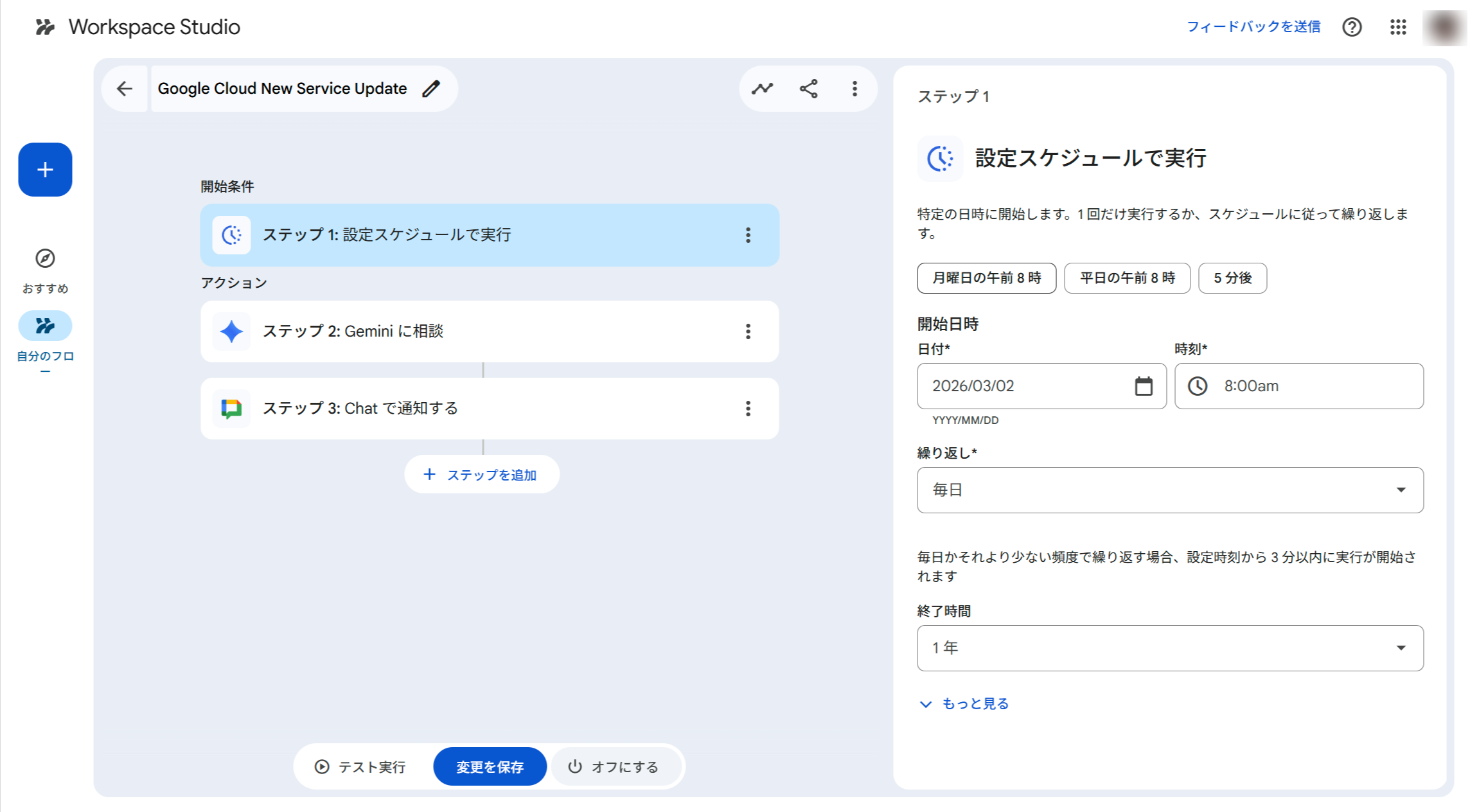The image size is (1470, 812).
Task: Click テスト実行 button
Action: tap(360, 767)
